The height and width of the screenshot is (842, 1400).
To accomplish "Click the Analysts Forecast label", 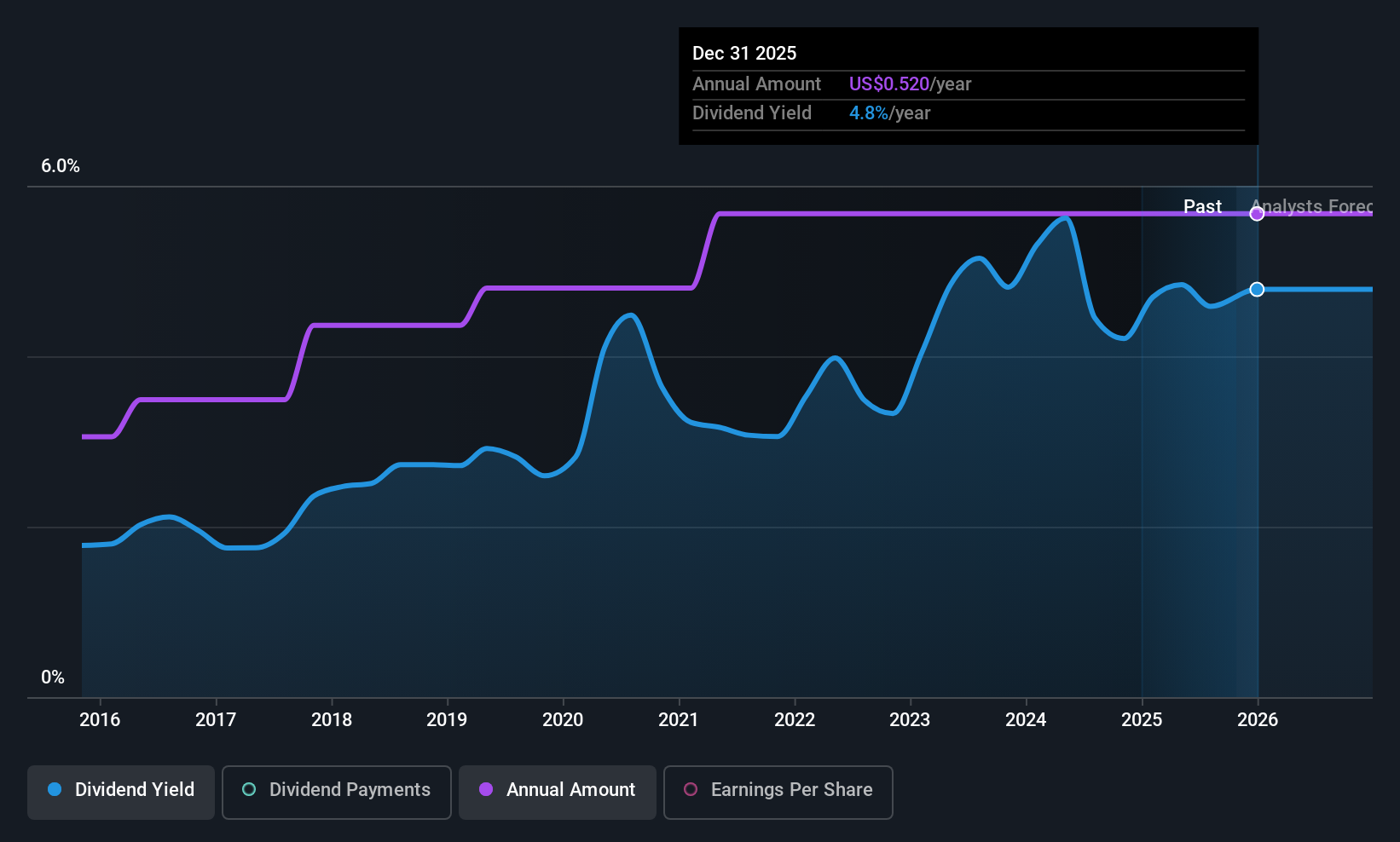I will (x=1313, y=207).
